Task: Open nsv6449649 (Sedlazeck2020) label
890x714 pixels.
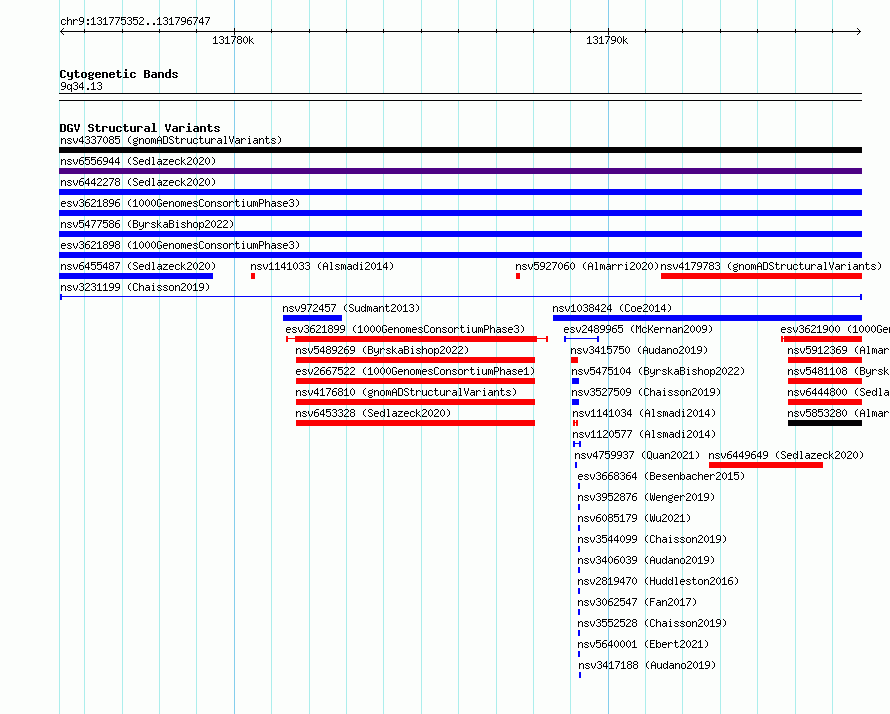Action: click(786, 455)
